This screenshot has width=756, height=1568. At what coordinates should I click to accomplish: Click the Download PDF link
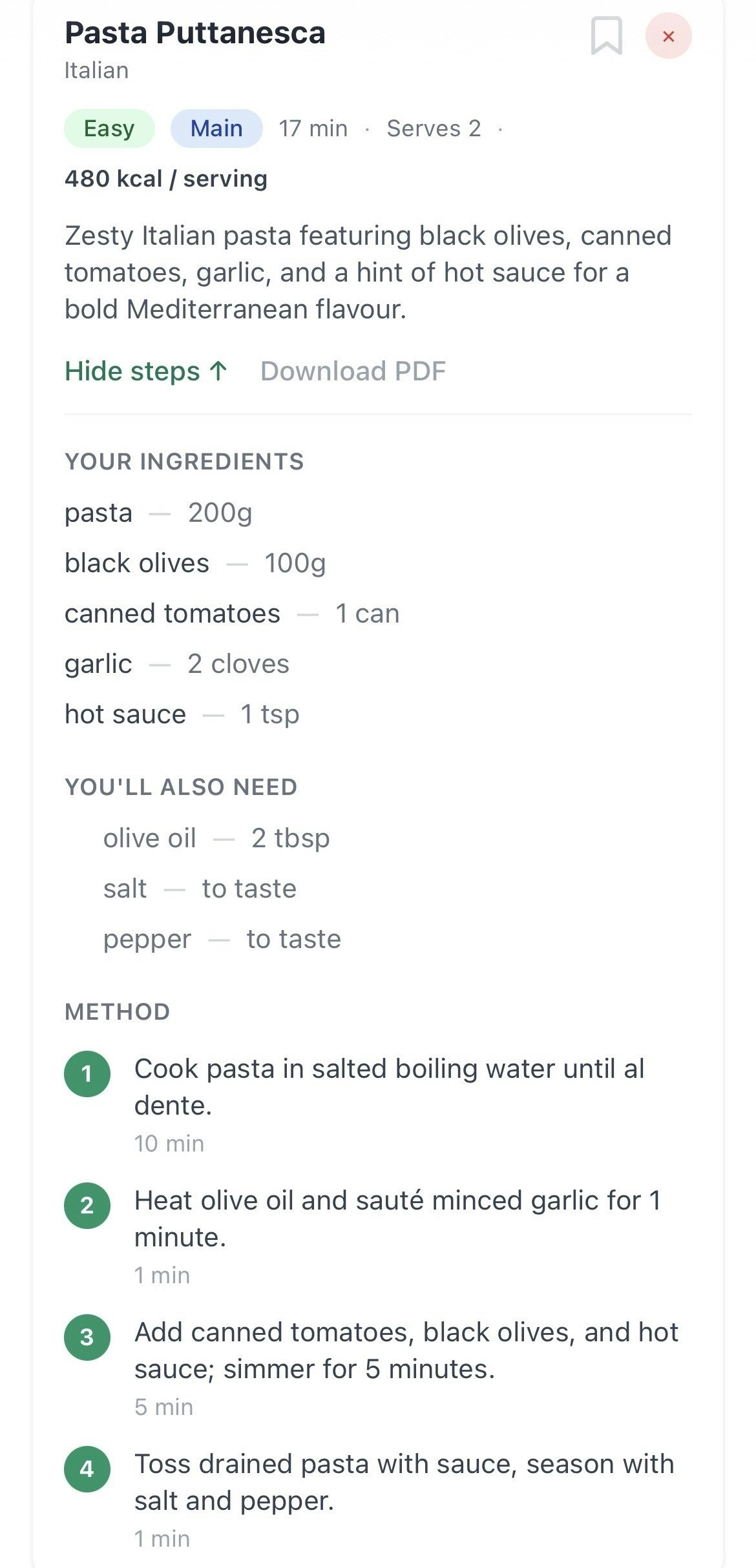(353, 371)
